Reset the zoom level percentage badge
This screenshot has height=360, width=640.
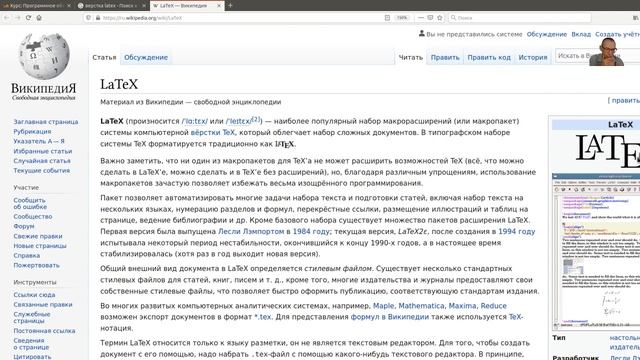tap(402, 18)
